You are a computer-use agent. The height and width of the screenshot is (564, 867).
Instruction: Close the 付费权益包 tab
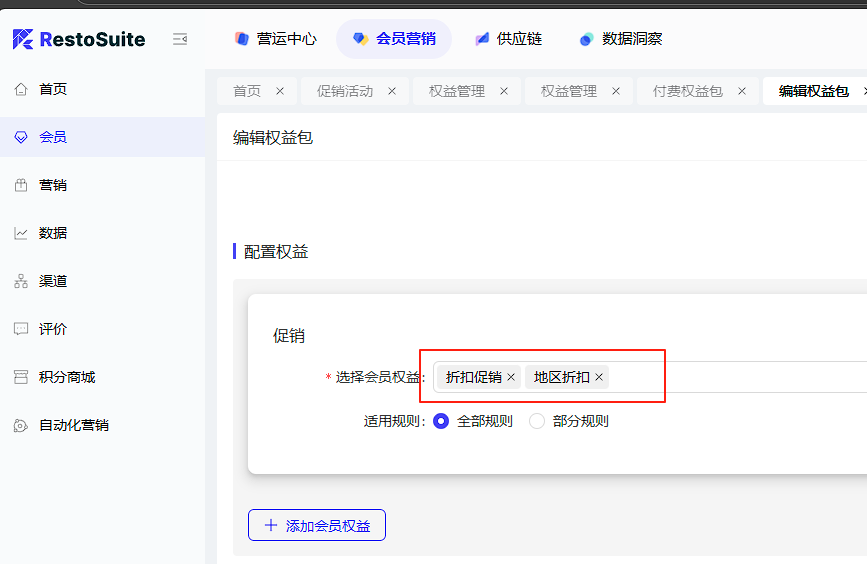[742, 91]
